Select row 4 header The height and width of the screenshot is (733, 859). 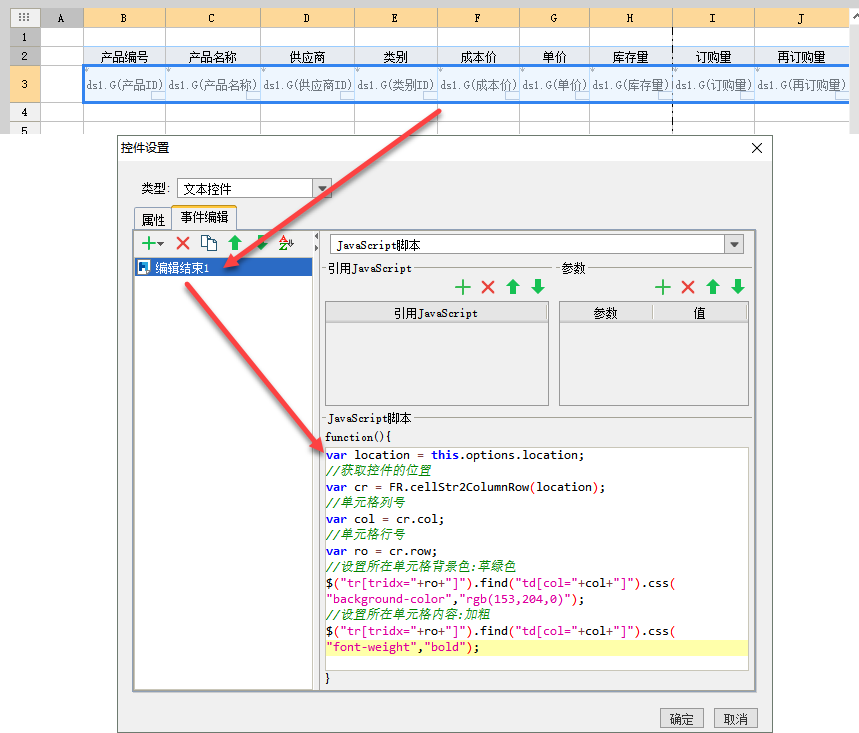click(25, 112)
